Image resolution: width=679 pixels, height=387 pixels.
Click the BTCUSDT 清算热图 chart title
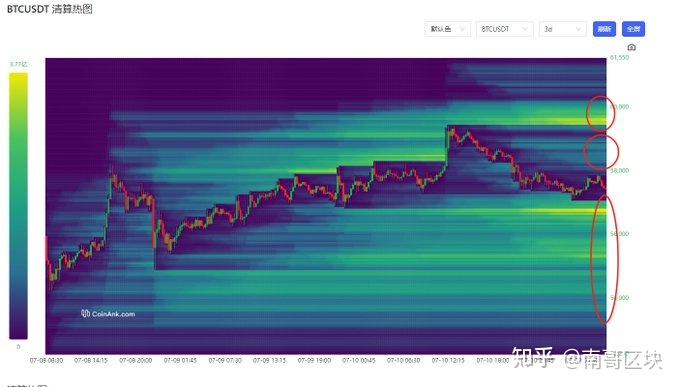(49, 9)
